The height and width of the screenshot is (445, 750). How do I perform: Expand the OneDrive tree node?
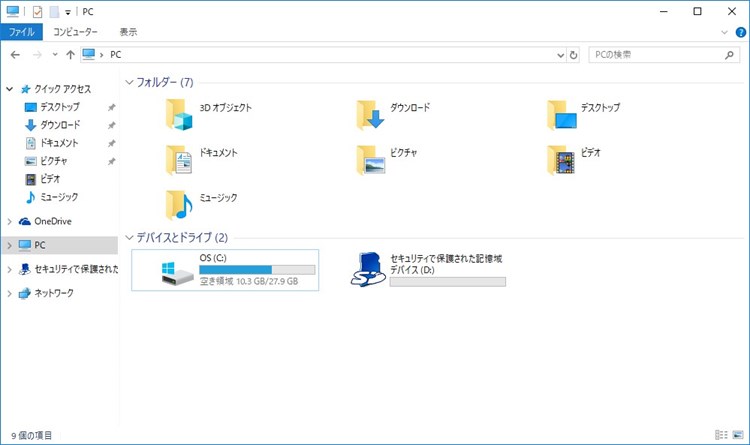point(10,221)
